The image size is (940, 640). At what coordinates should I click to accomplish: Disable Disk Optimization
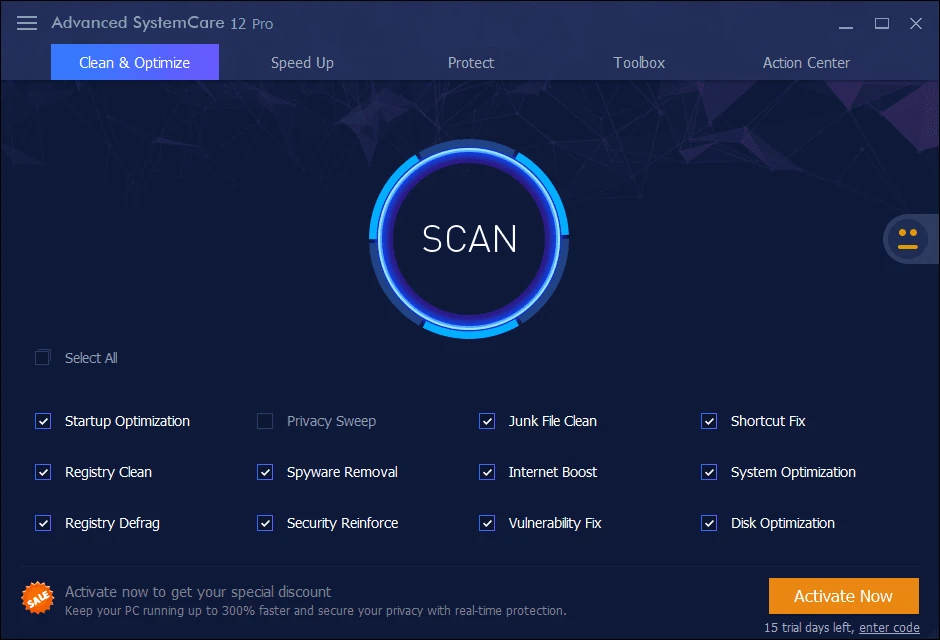click(x=709, y=522)
